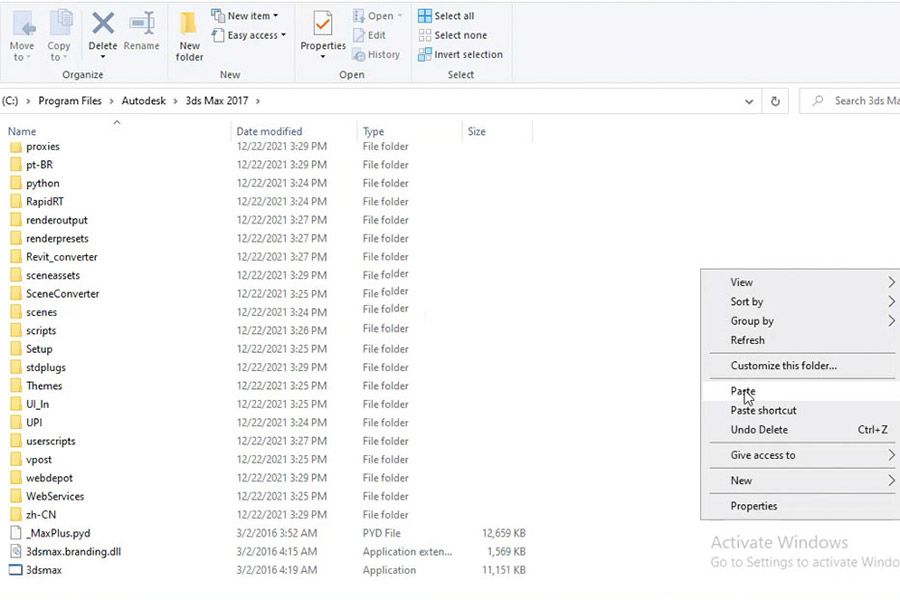Open the View submenu
The width and height of the screenshot is (900, 600).
tap(801, 282)
